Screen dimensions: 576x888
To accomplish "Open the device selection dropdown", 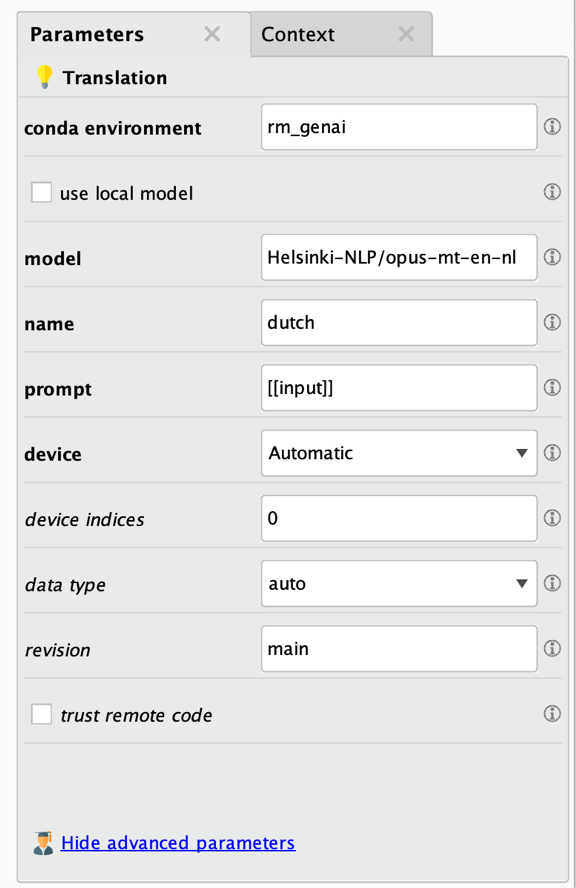I will tap(398, 453).
